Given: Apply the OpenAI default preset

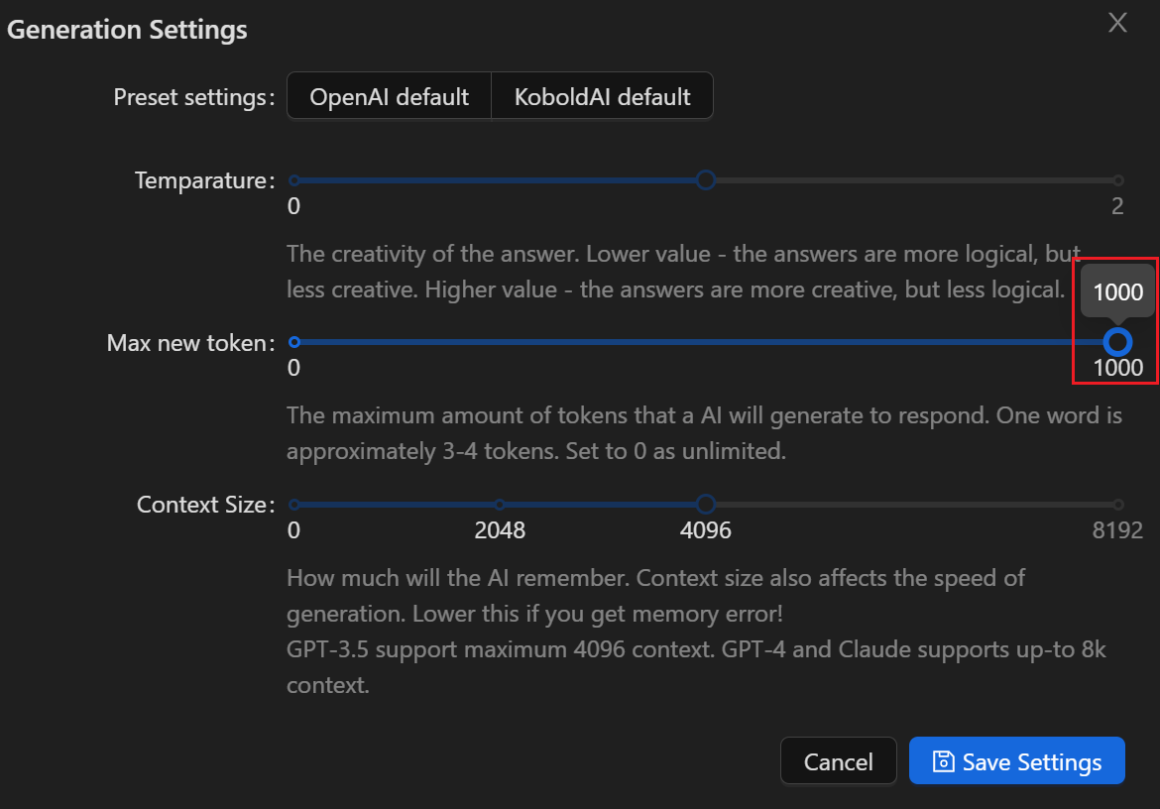Looking at the screenshot, I should click(389, 97).
